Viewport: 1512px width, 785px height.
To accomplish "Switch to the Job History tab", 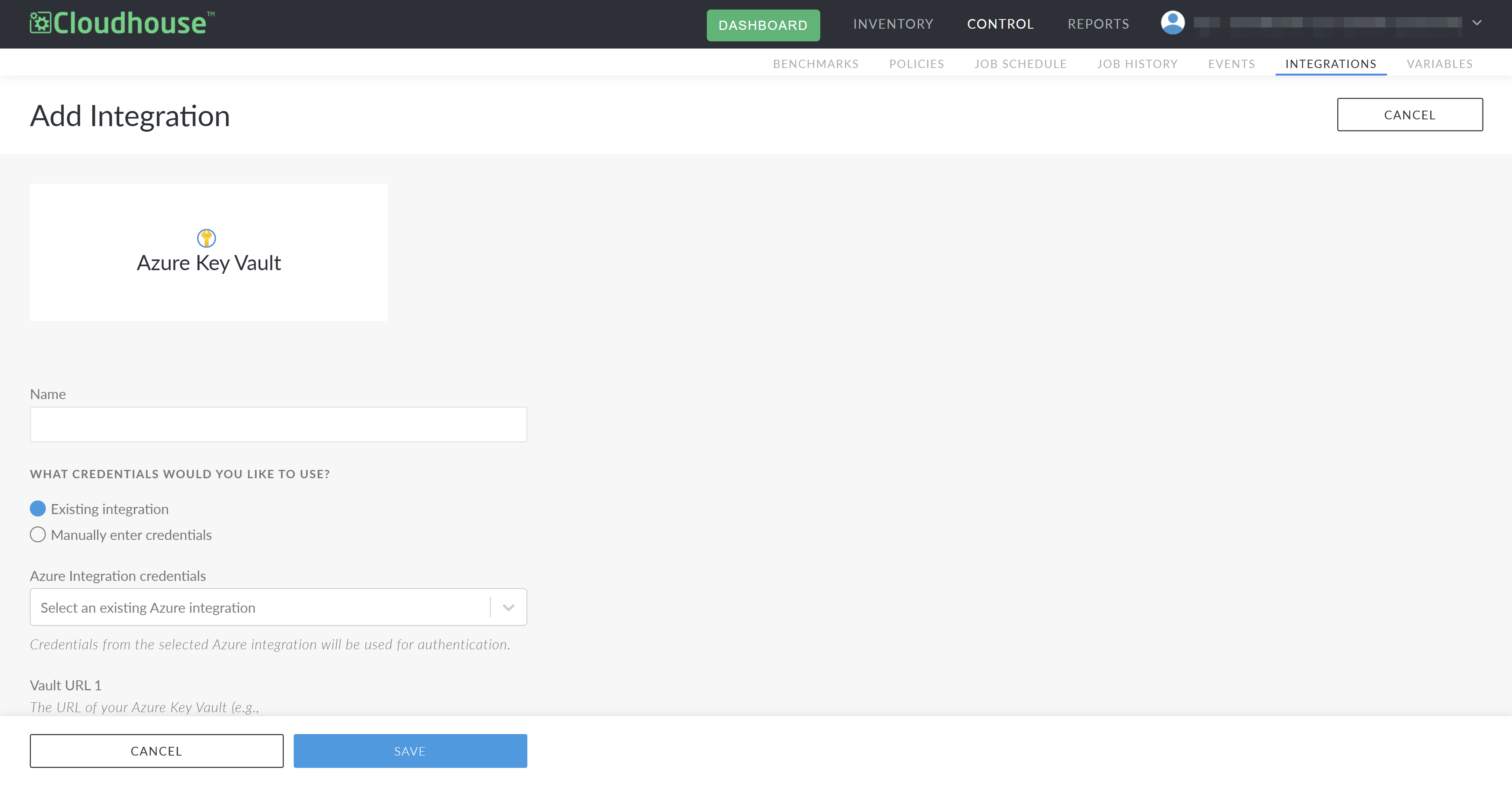I will (x=1137, y=64).
